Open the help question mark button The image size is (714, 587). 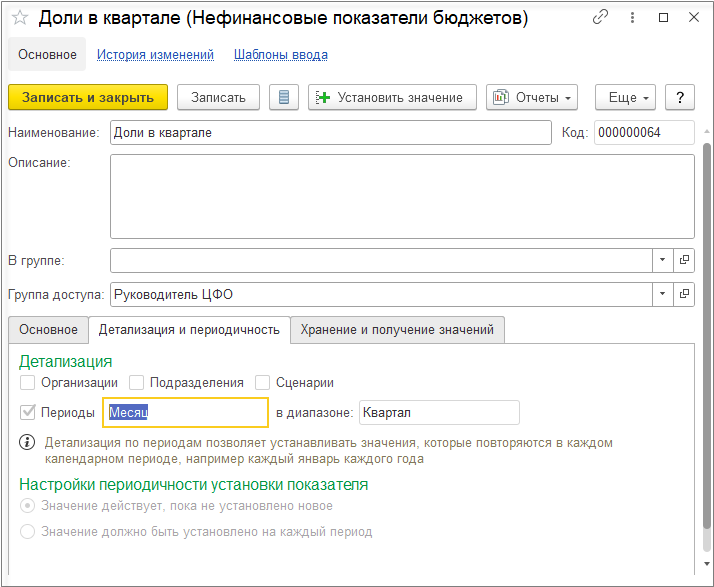pyautogui.click(x=680, y=97)
